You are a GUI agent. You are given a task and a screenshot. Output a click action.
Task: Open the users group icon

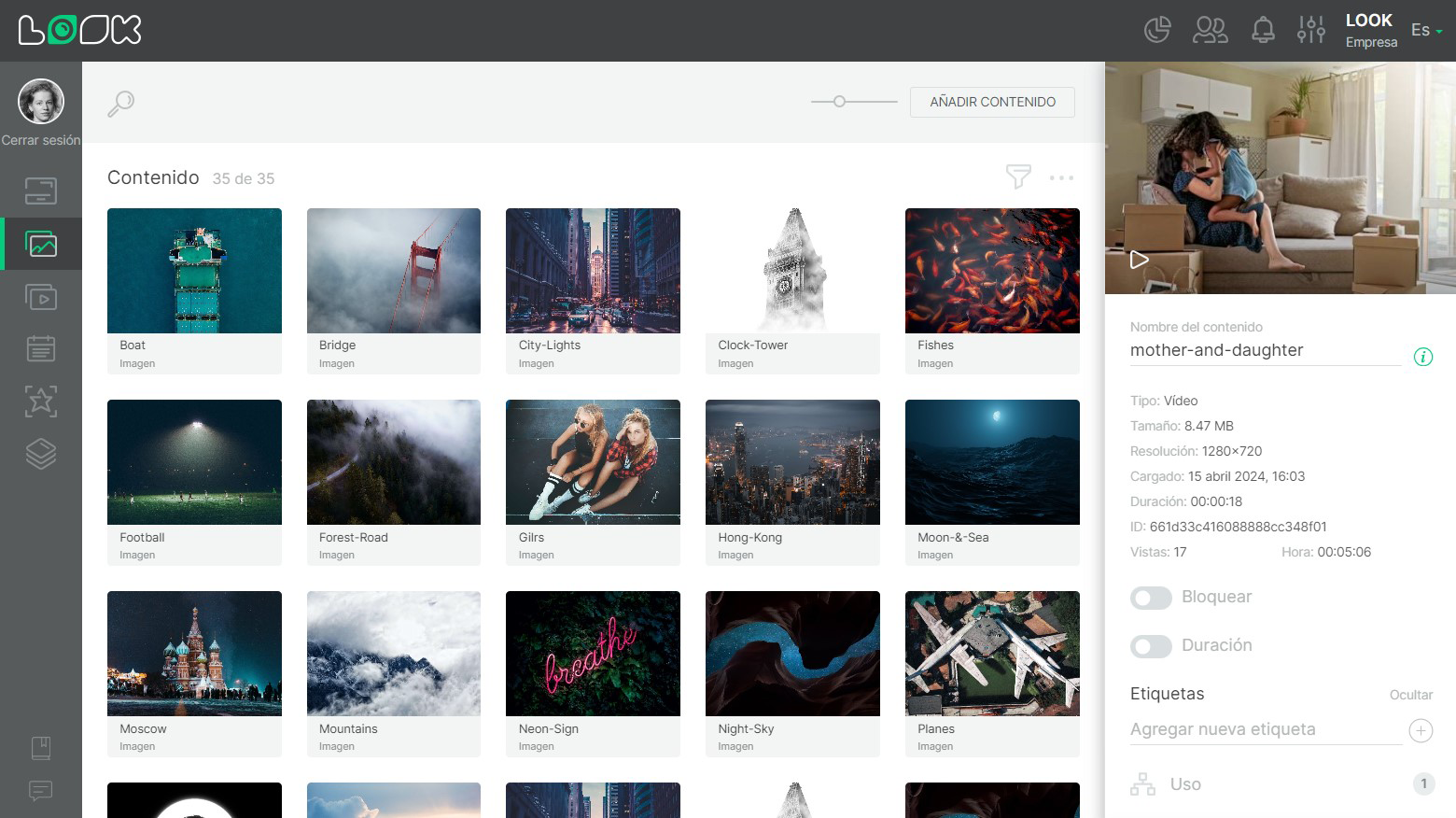(1211, 30)
